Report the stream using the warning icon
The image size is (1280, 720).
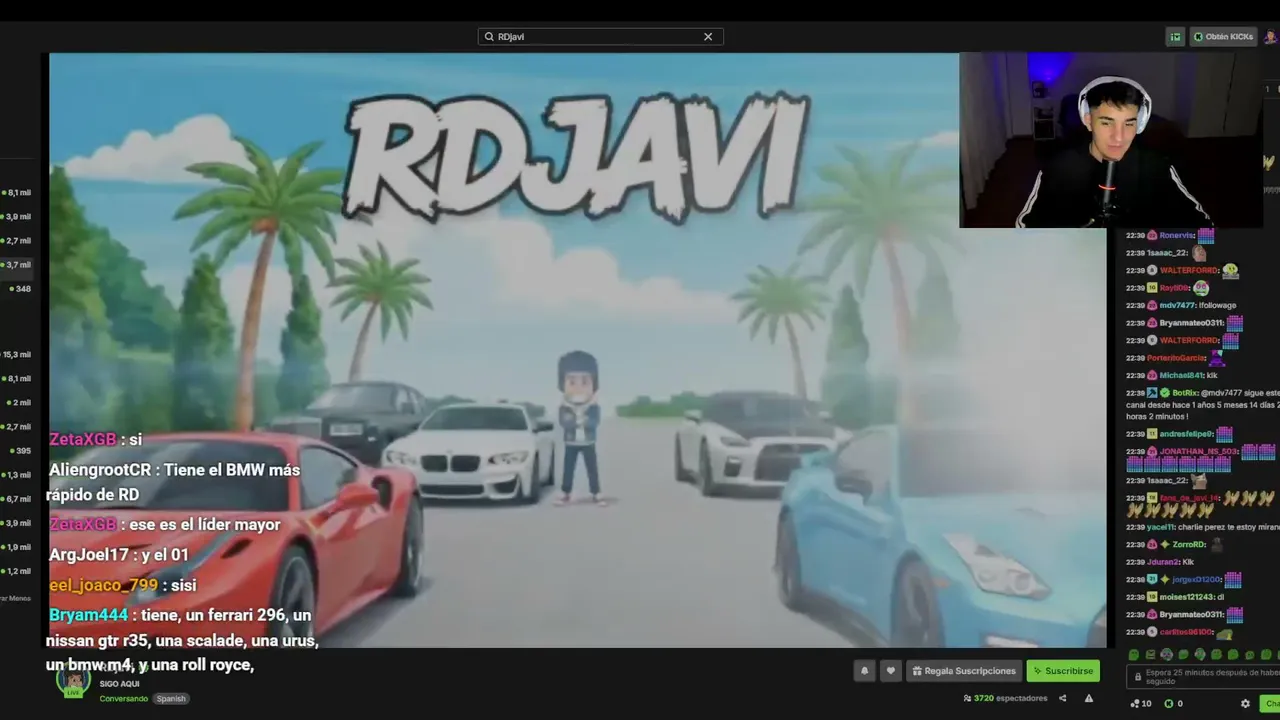tap(1089, 698)
